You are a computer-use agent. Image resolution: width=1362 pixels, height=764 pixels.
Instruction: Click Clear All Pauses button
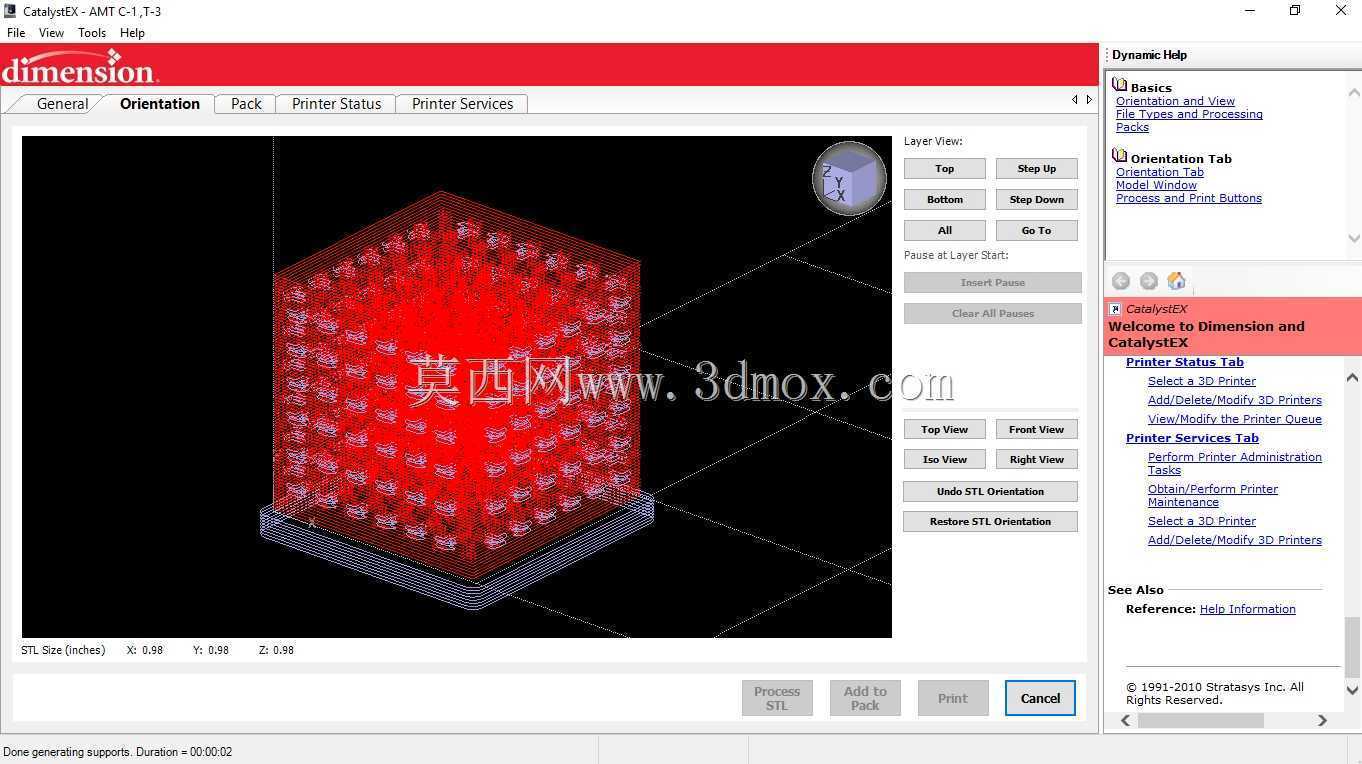[x=993, y=314]
